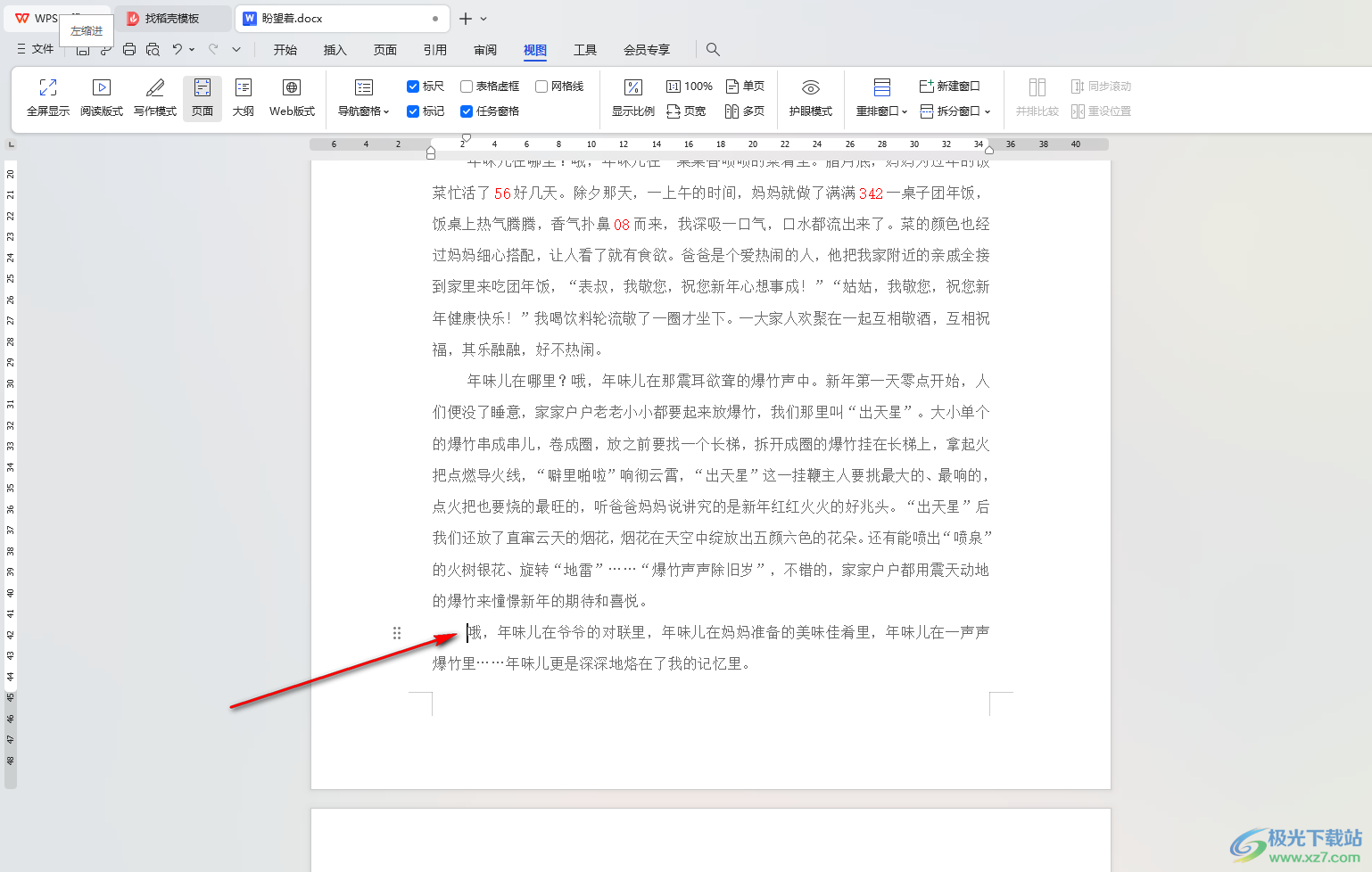Click the left indent marker on ruler
Viewport: 1372px width, 872px height.
(431, 153)
